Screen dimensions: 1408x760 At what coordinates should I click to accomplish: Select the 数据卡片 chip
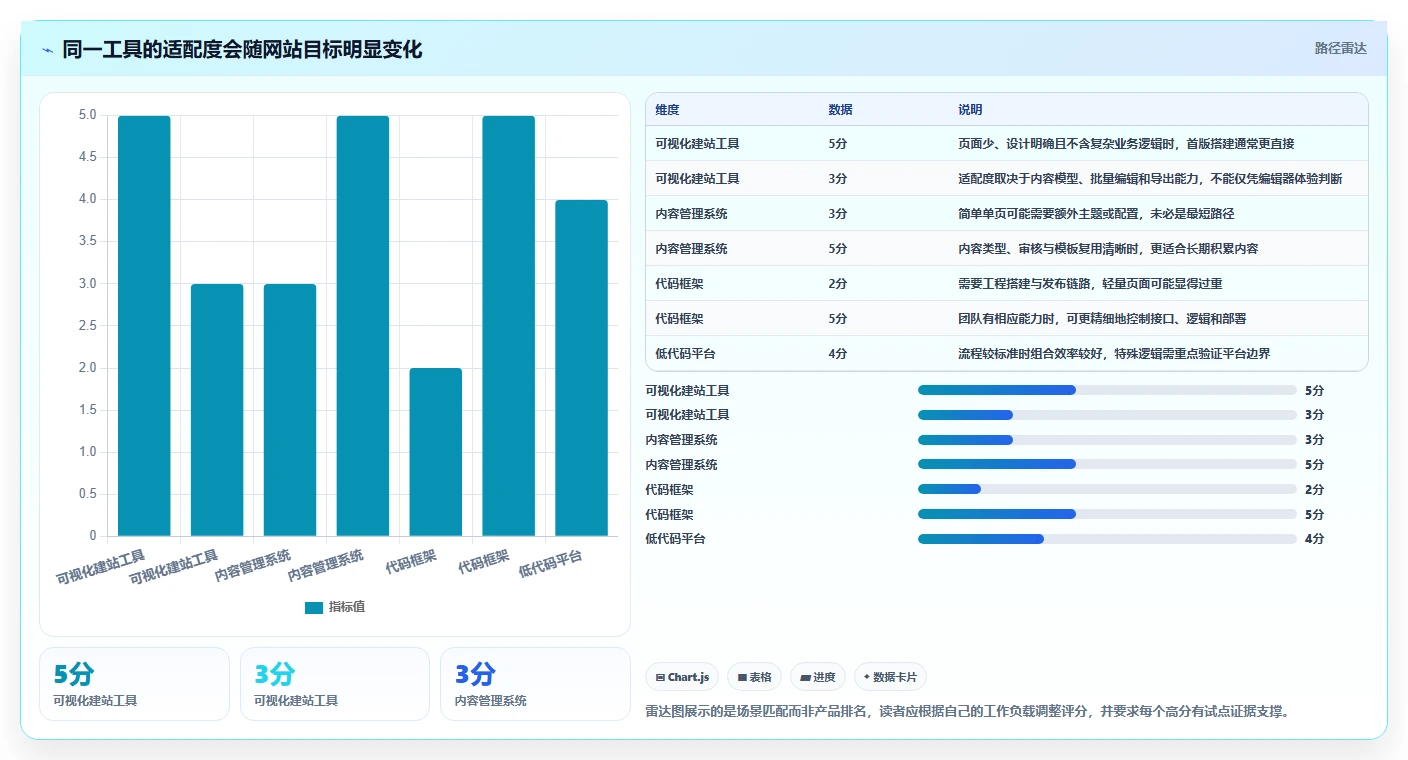pos(890,677)
